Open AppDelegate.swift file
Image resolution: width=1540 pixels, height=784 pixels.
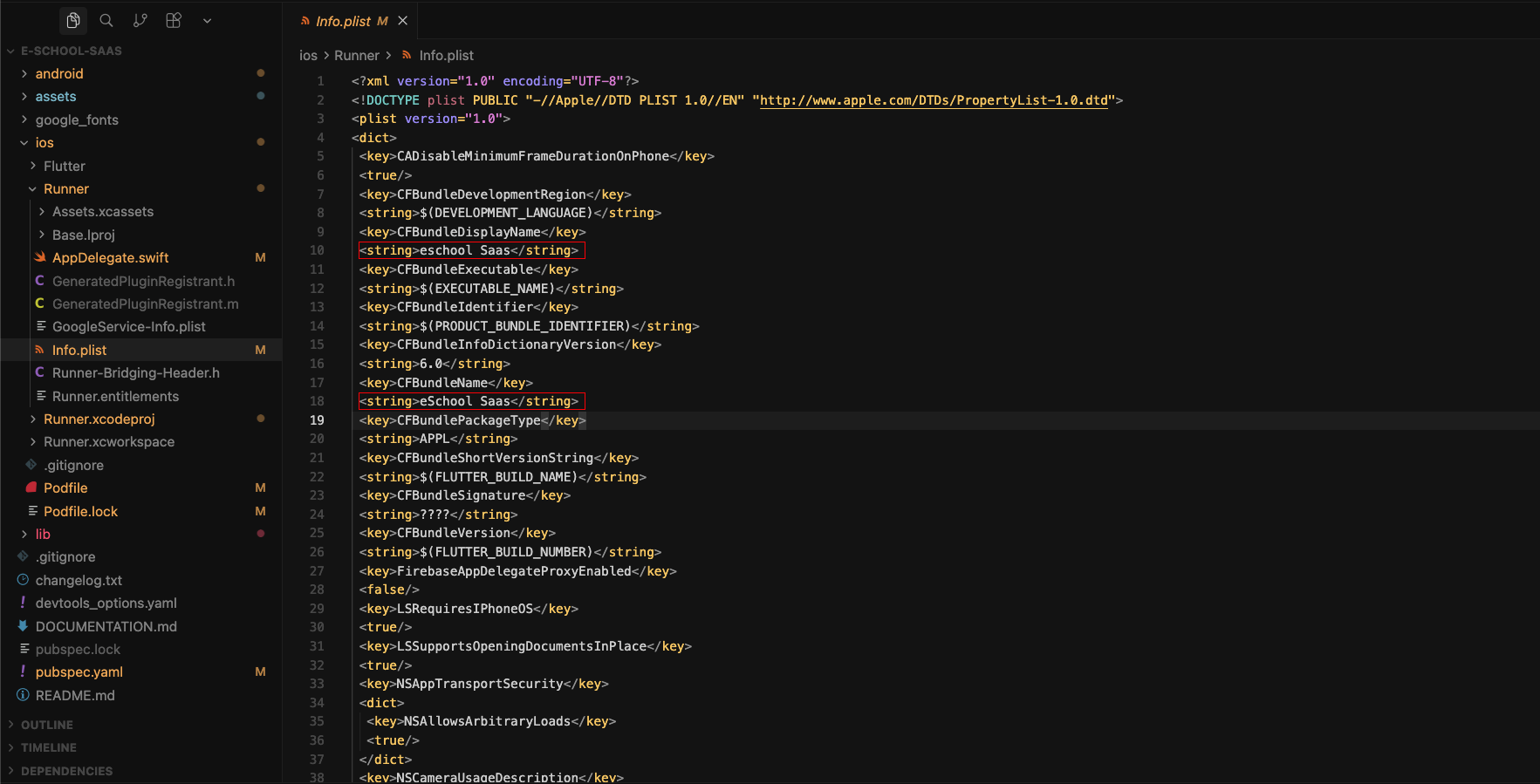pos(110,258)
